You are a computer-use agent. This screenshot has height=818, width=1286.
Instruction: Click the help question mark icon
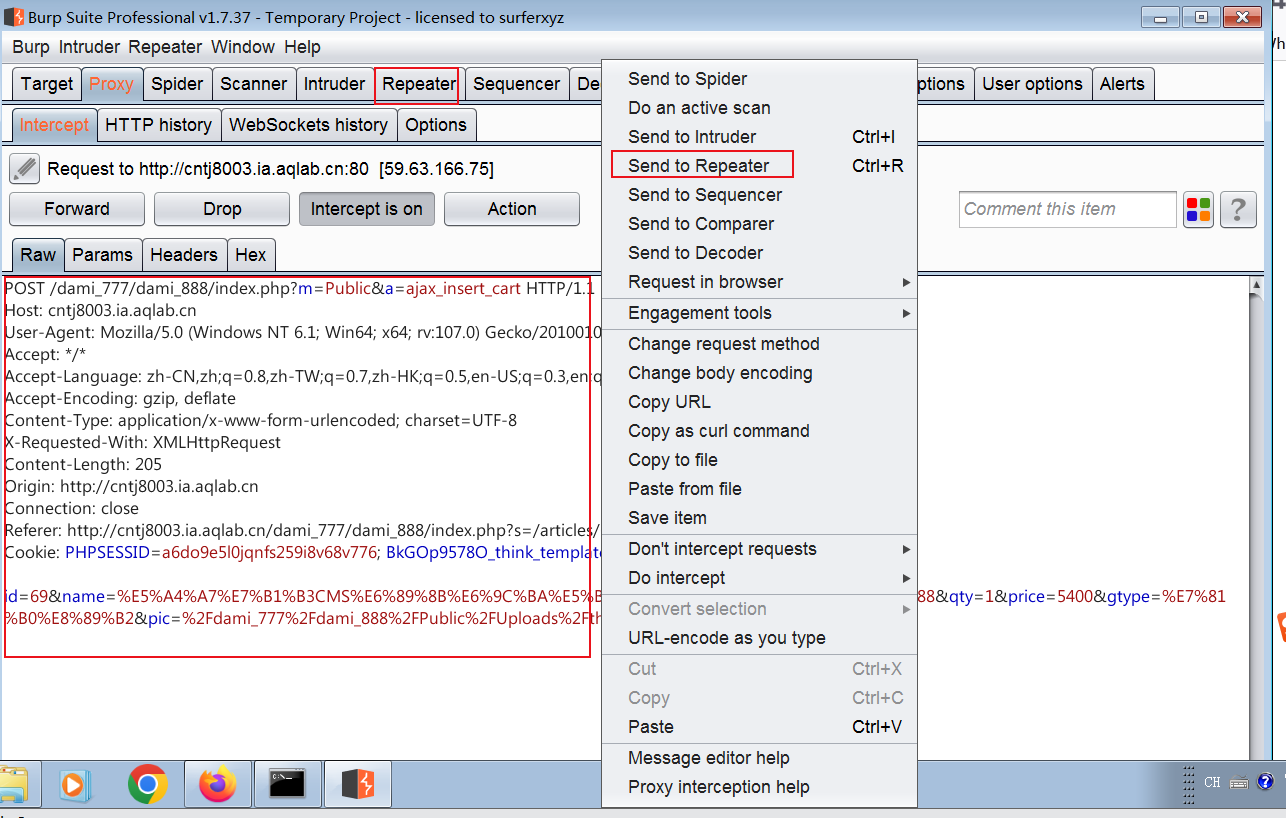[1238, 209]
